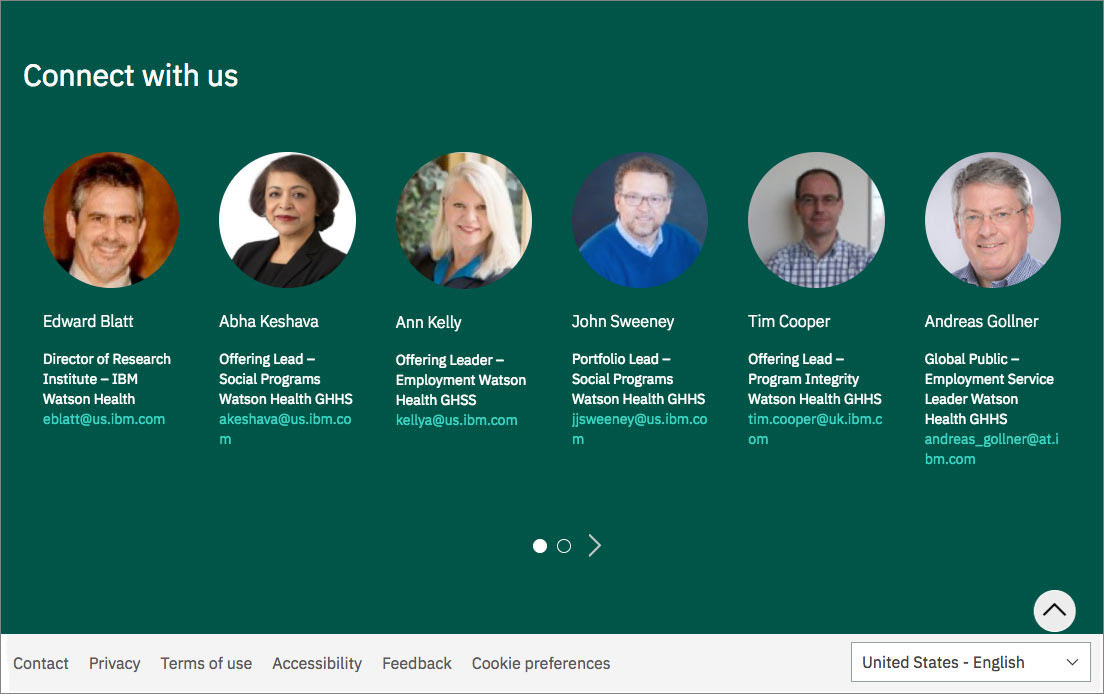This screenshot has width=1104, height=694.
Task: Open the Contact footer link
Action: click(x=41, y=663)
